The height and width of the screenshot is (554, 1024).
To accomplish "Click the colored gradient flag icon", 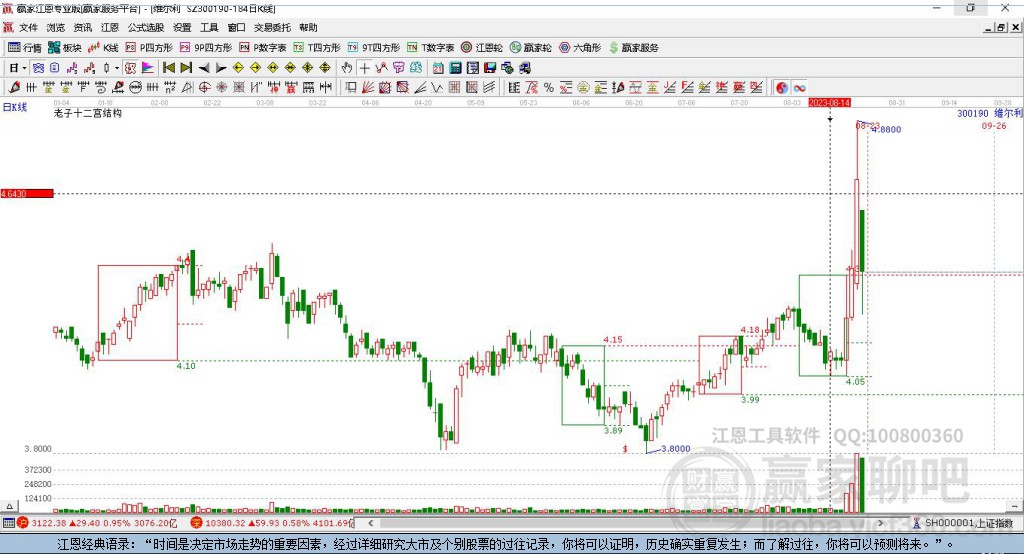I will [148, 68].
